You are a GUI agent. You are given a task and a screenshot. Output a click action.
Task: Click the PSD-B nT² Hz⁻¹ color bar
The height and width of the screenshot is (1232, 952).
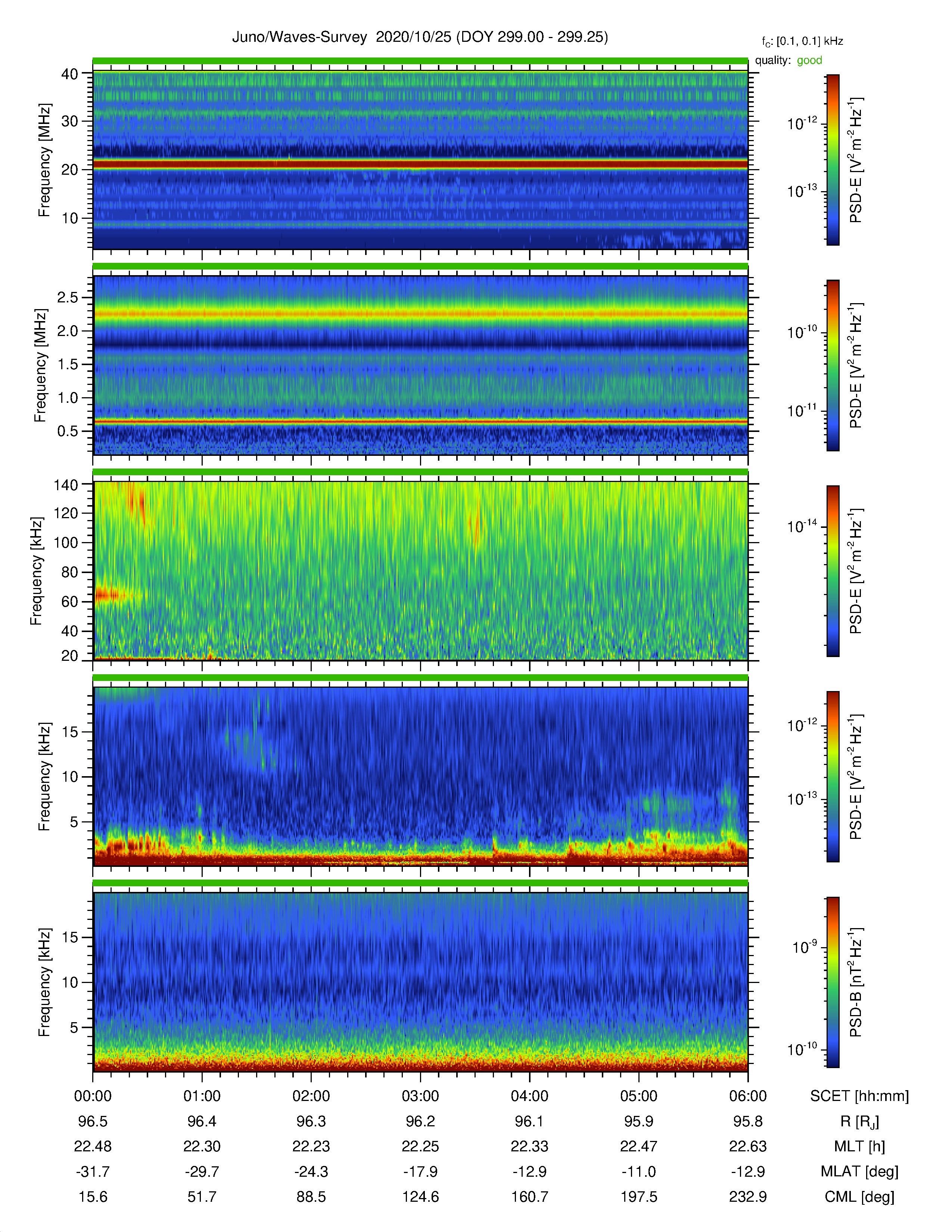click(833, 982)
